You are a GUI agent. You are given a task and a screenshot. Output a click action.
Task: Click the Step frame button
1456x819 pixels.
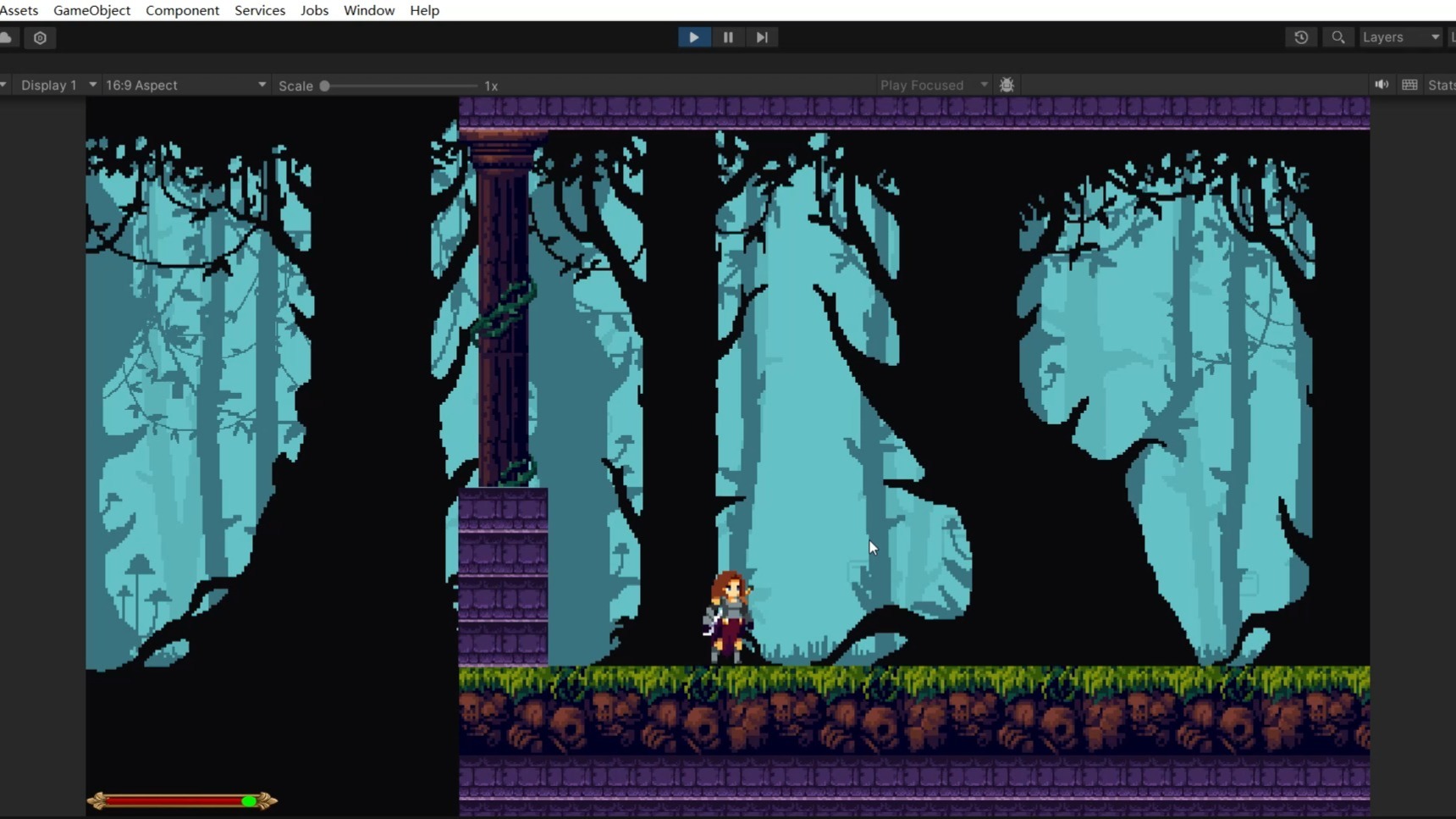[x=762, y=37]
